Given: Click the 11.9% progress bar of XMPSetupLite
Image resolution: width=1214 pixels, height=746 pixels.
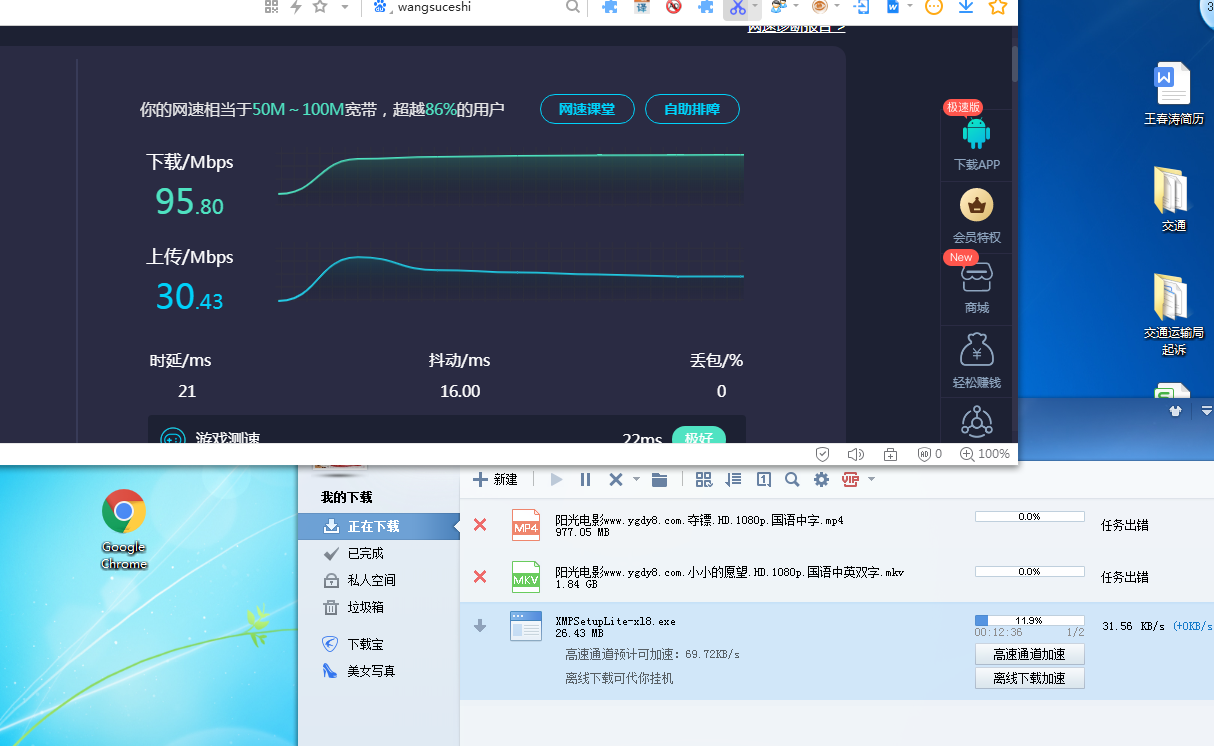Looking at the screenshot, I should tap(1029, 620).
